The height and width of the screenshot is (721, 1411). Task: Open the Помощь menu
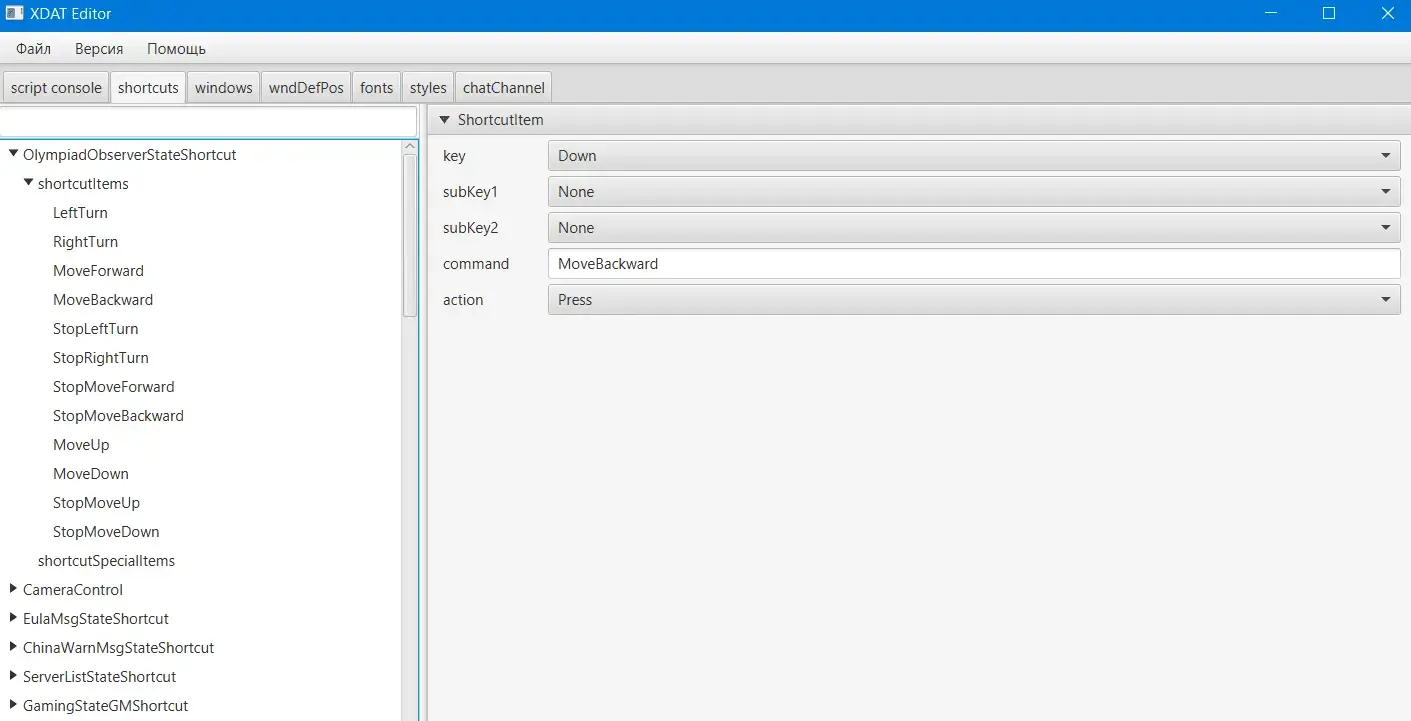pos(176,48)
